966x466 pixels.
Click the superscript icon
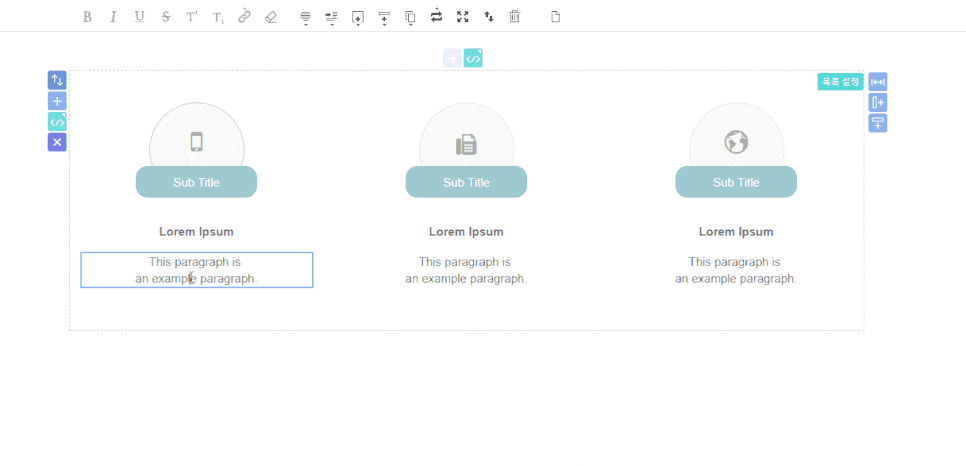pos(191,17)
